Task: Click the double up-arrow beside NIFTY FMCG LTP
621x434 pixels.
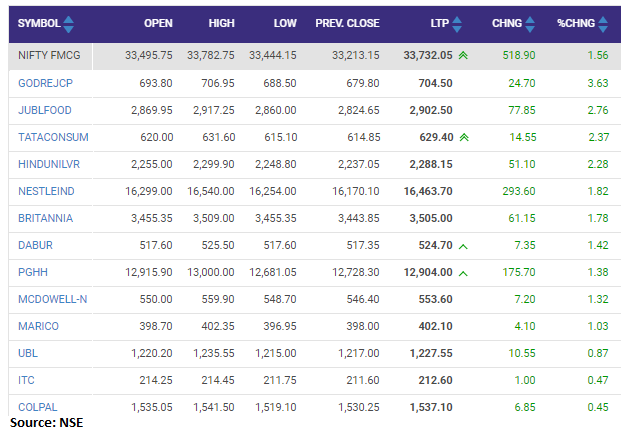Action: [463, 56]
